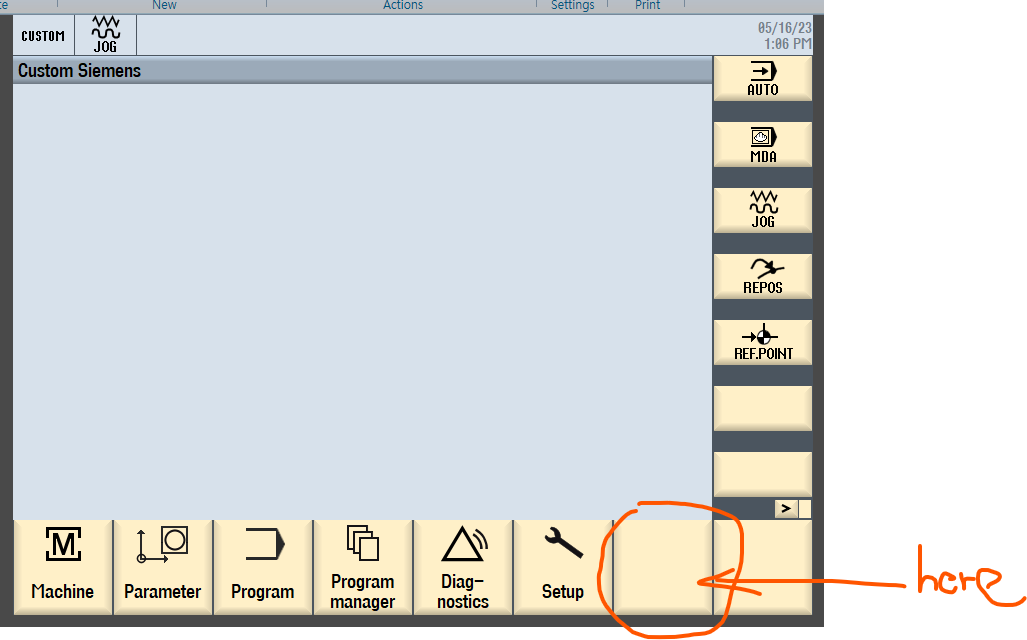Switch to MDA mode
Viewport: 1027px width, 640px height.
(762, 145)
